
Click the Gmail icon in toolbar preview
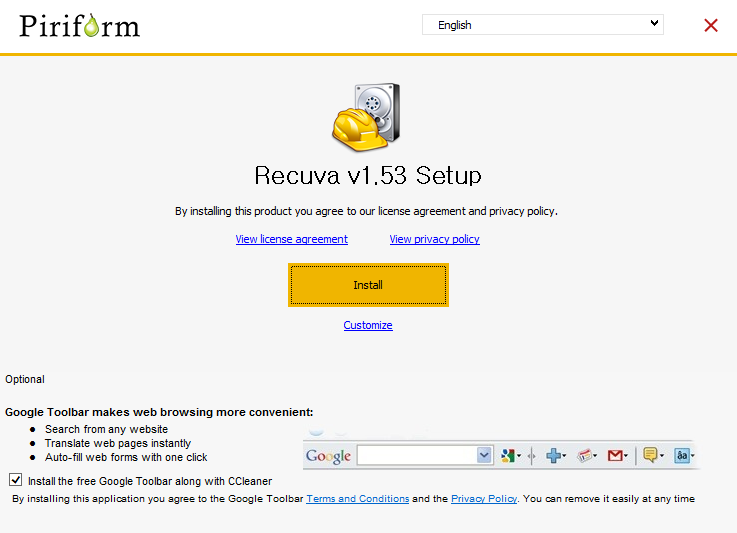(x=615, y=455)
